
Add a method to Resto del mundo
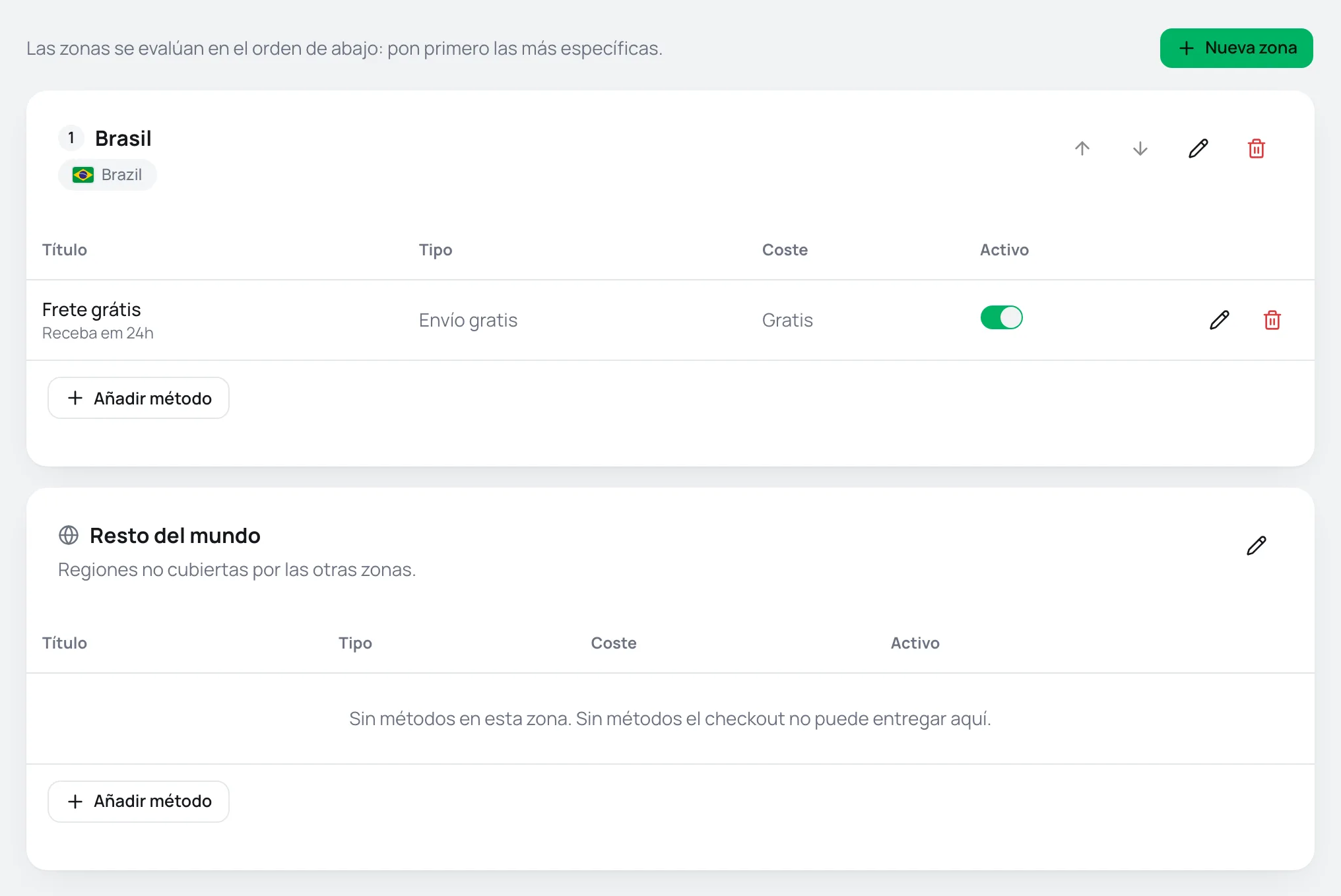139,802
